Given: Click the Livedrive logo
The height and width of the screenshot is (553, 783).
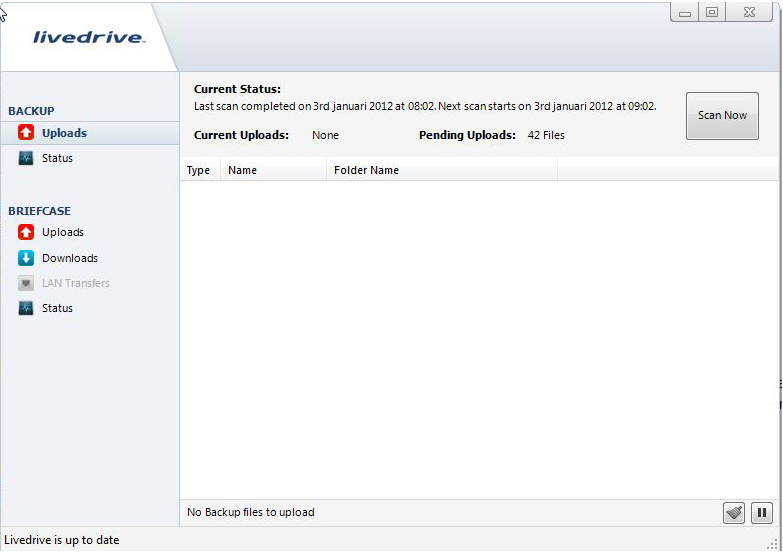Looking at the screenshot, I should click(88, 38).
